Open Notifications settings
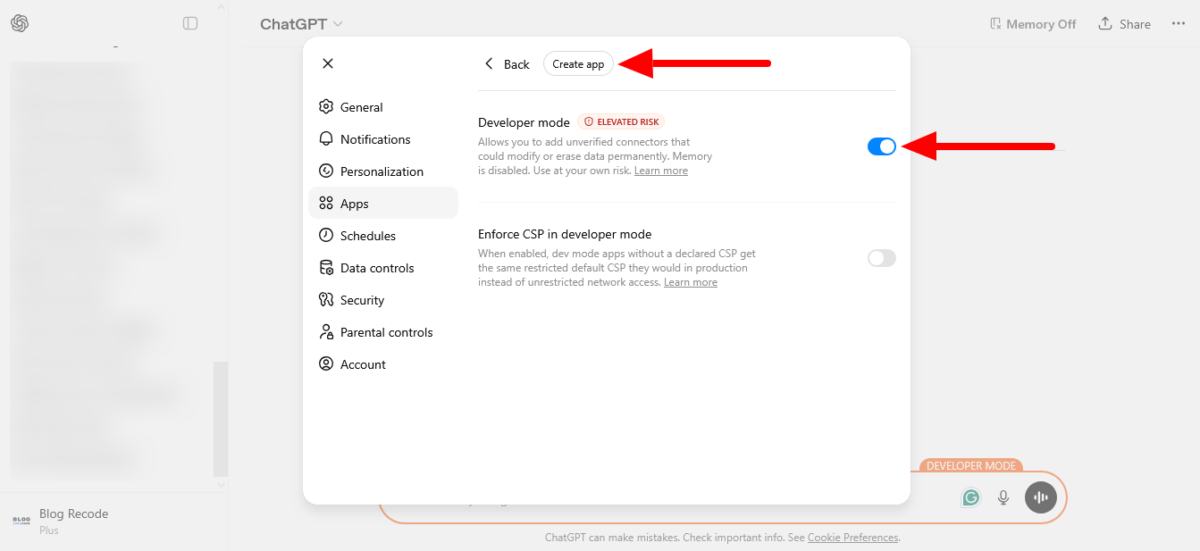 click(x=383, y=139)
